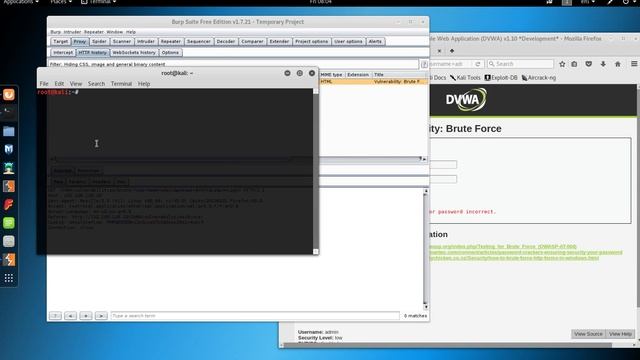640x360 pixels.
Task: Click the gray tweak tool dock icon
Action: coord(9,241)
